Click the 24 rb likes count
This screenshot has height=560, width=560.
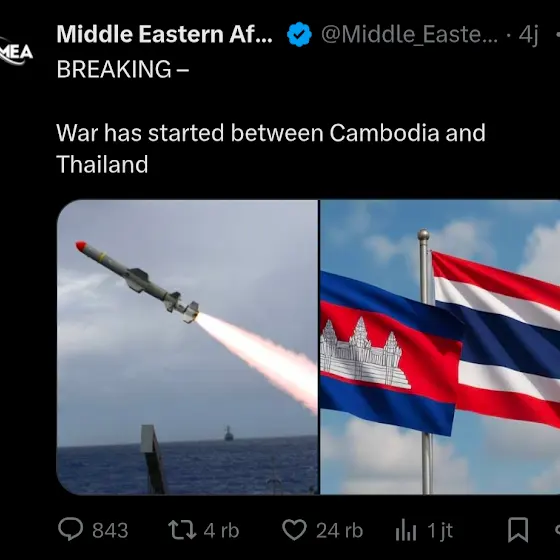point(339,530)
